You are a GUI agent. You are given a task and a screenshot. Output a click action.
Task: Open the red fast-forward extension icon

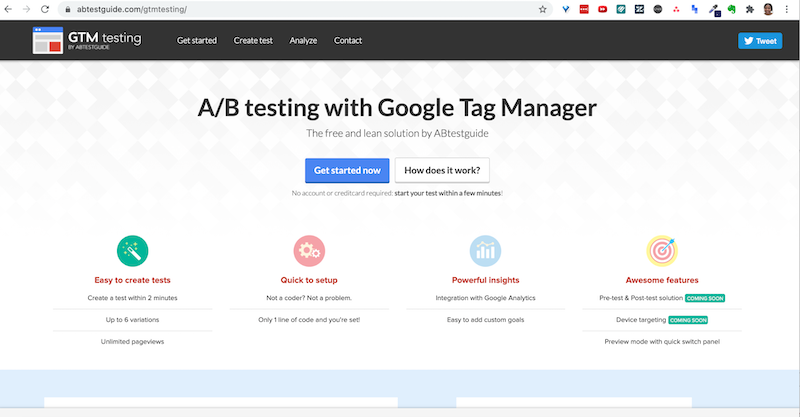pos(603,9)
